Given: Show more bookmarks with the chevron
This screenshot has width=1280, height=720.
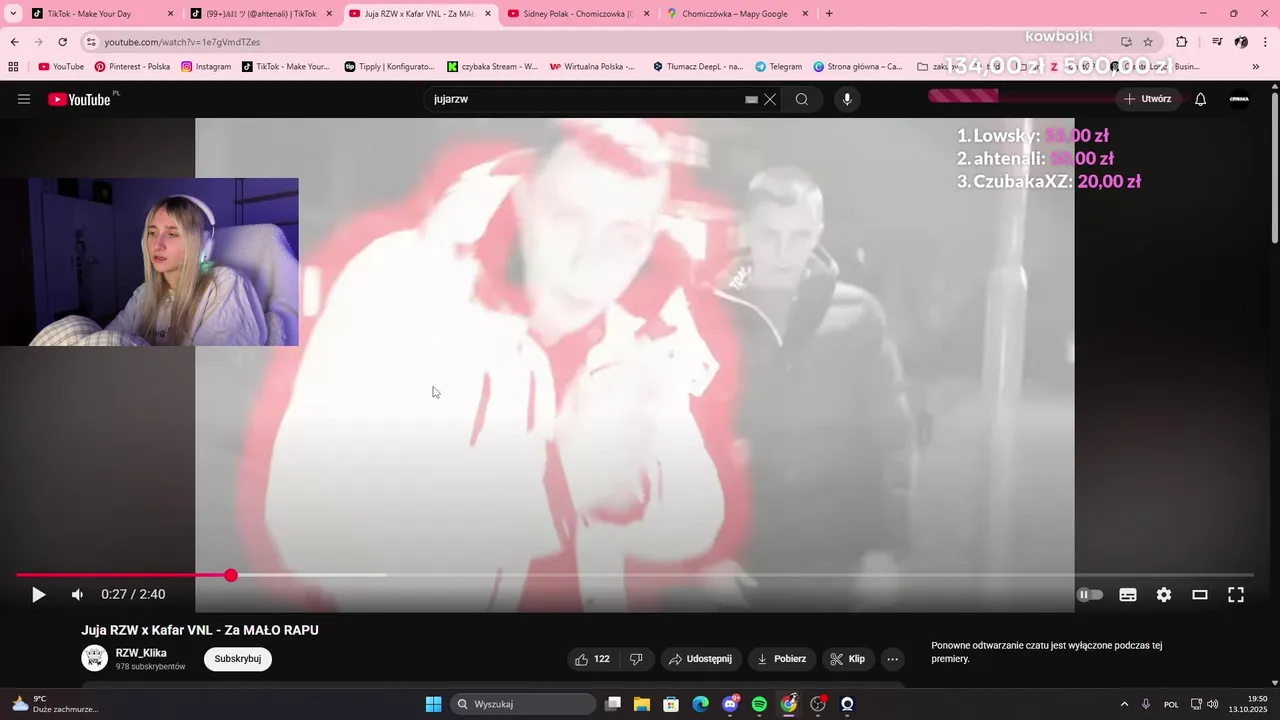Looking at the screenshot, I should click(x=1256, y=67).
